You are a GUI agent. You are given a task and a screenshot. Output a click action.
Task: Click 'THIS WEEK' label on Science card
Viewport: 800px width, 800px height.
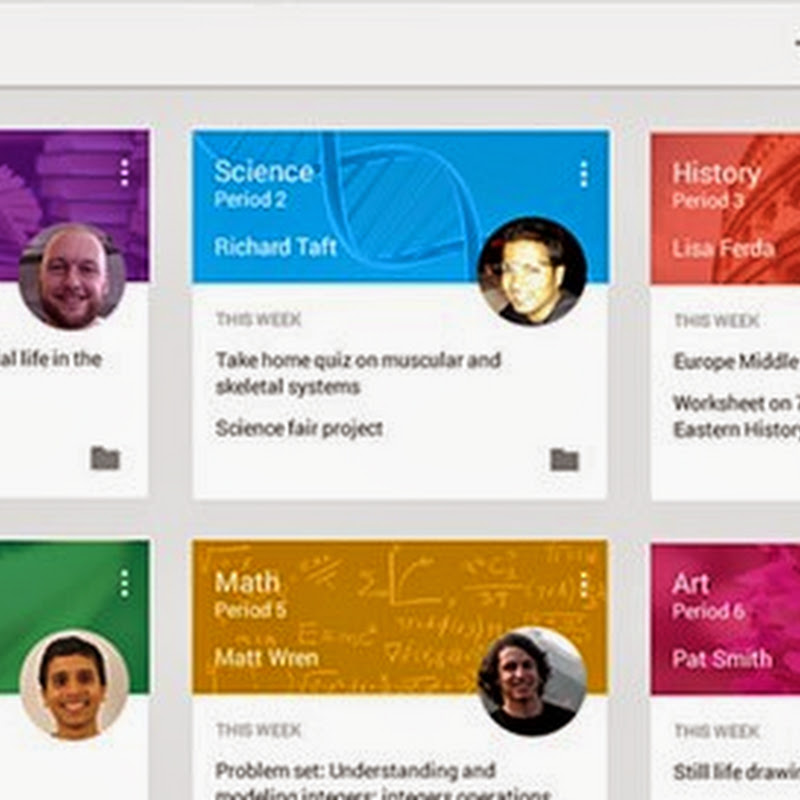[x=259, y=319]
